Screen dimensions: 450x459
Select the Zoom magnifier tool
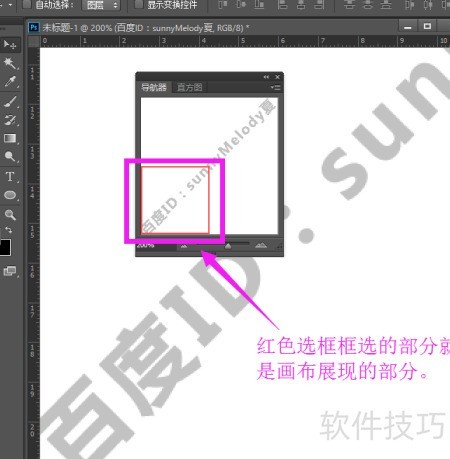[9, 215]
